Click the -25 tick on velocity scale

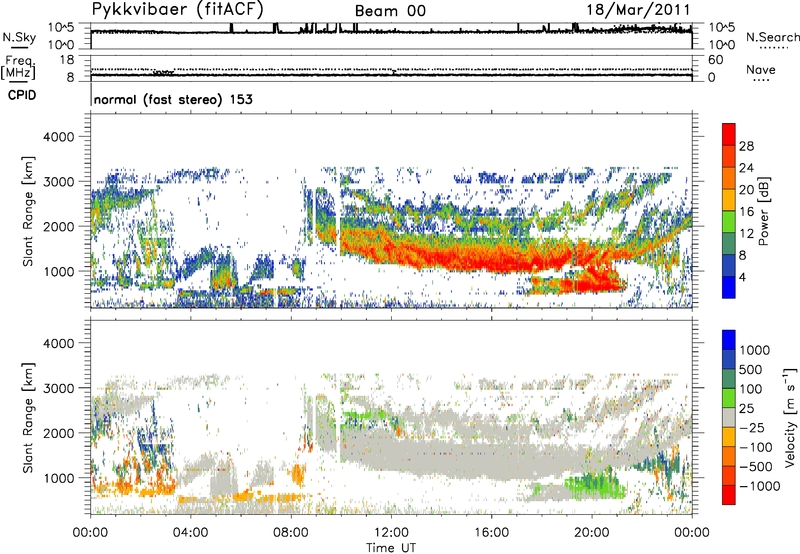tap(752, 427)
